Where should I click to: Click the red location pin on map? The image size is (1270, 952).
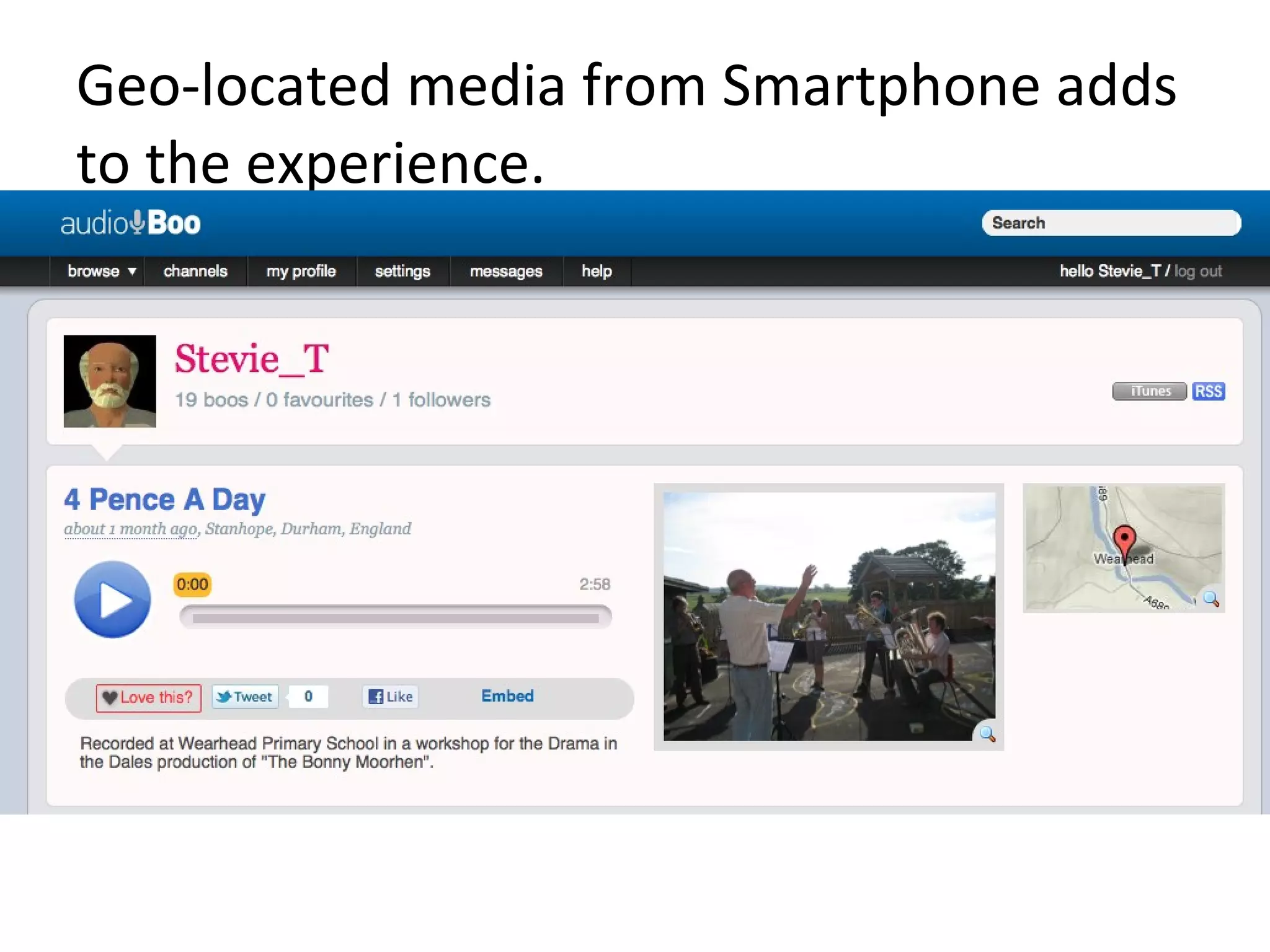(1124, 544)
